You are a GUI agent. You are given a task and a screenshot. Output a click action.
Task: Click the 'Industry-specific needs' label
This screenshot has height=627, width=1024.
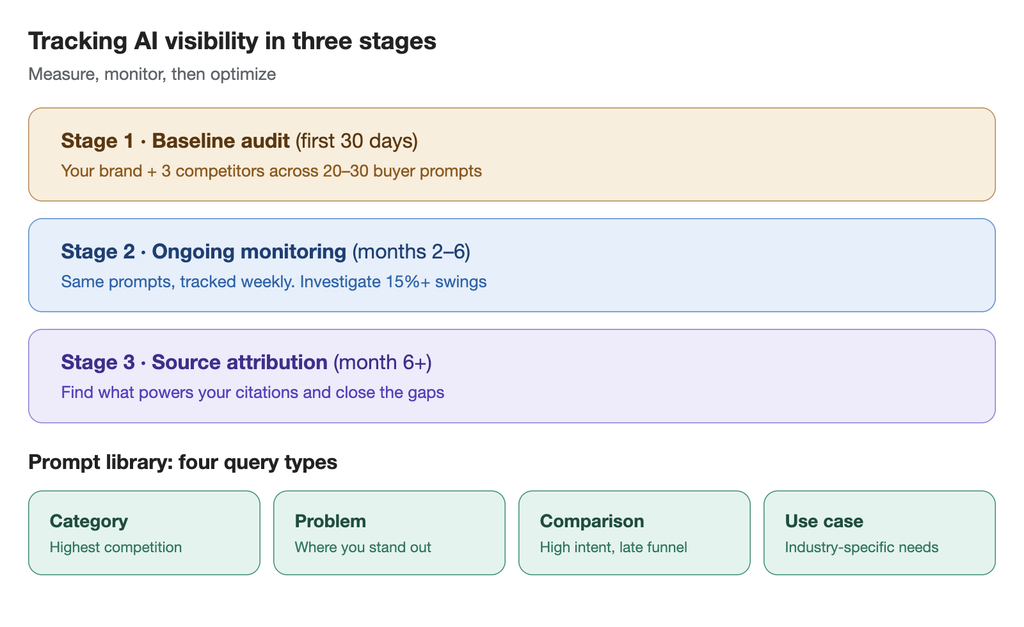point(861,547)
